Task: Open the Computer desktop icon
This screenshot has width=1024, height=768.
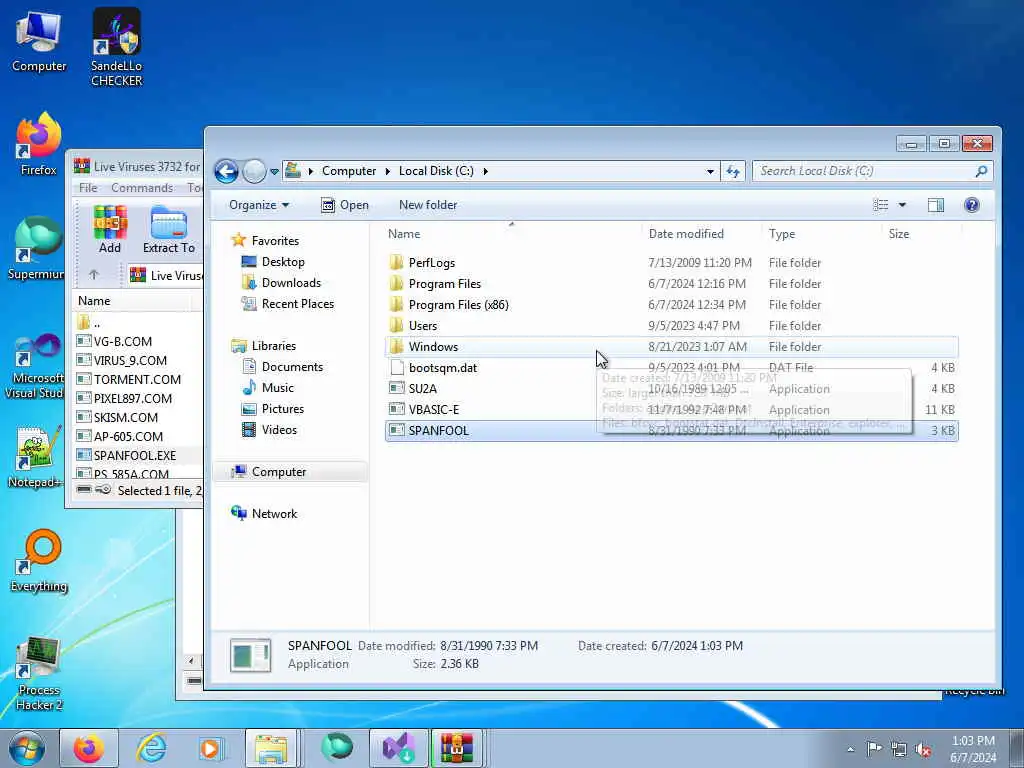Action: [39, 41]
